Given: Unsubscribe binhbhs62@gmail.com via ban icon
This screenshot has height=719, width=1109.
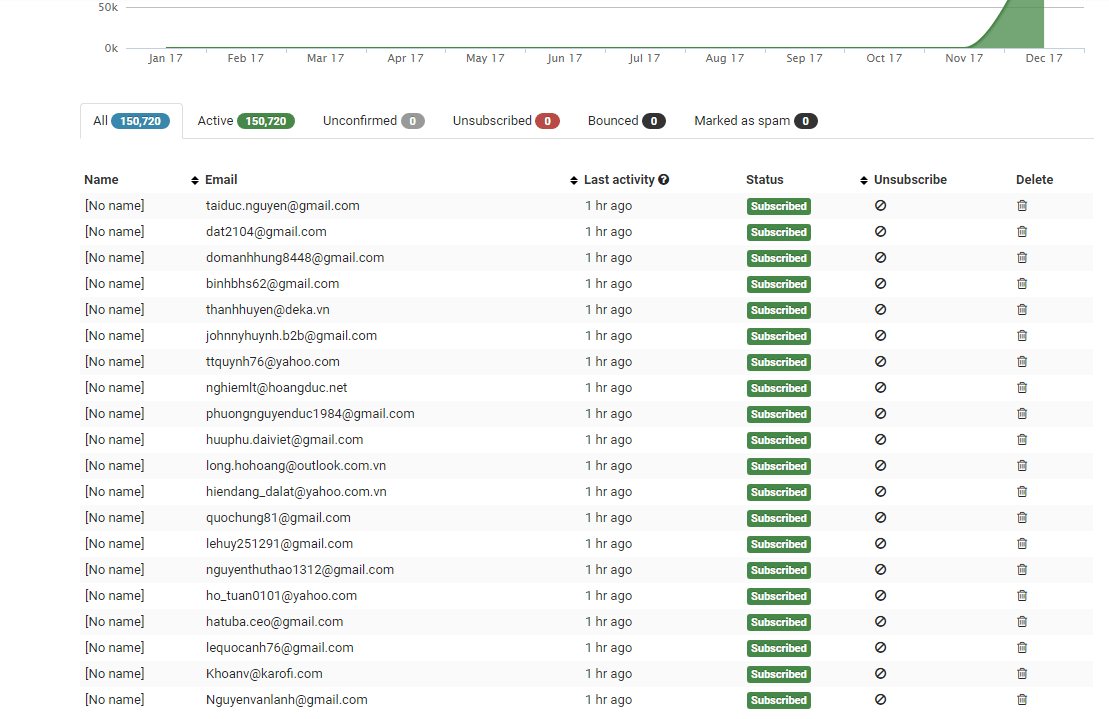Looking at the screenshot, I should [x=880, y=283].
